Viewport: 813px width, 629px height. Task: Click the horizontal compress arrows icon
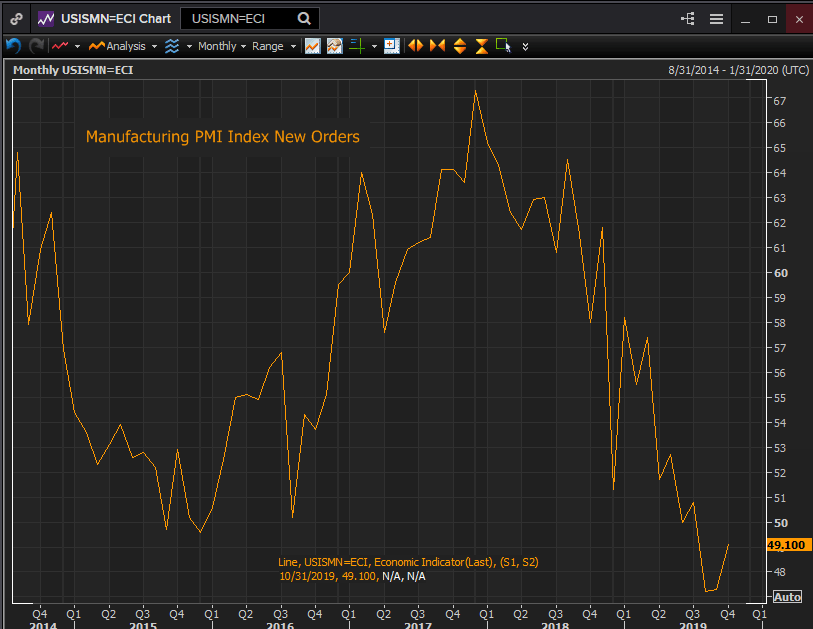point(437,46)
